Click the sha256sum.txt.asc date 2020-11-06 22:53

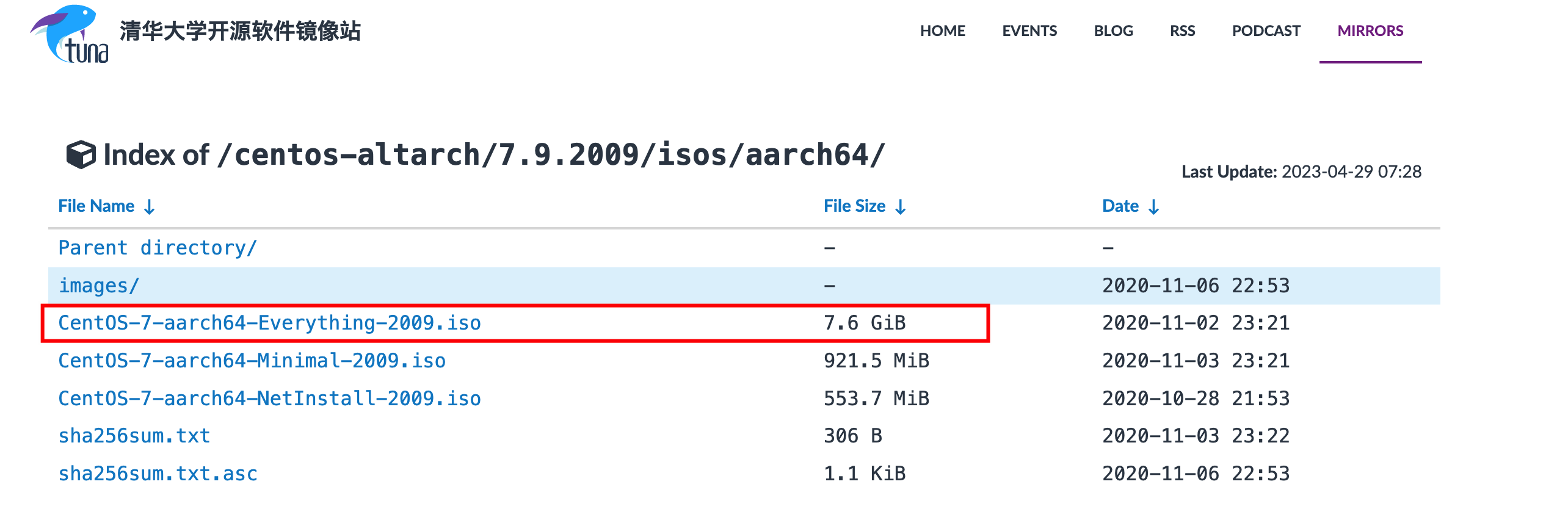(1196, 474)
